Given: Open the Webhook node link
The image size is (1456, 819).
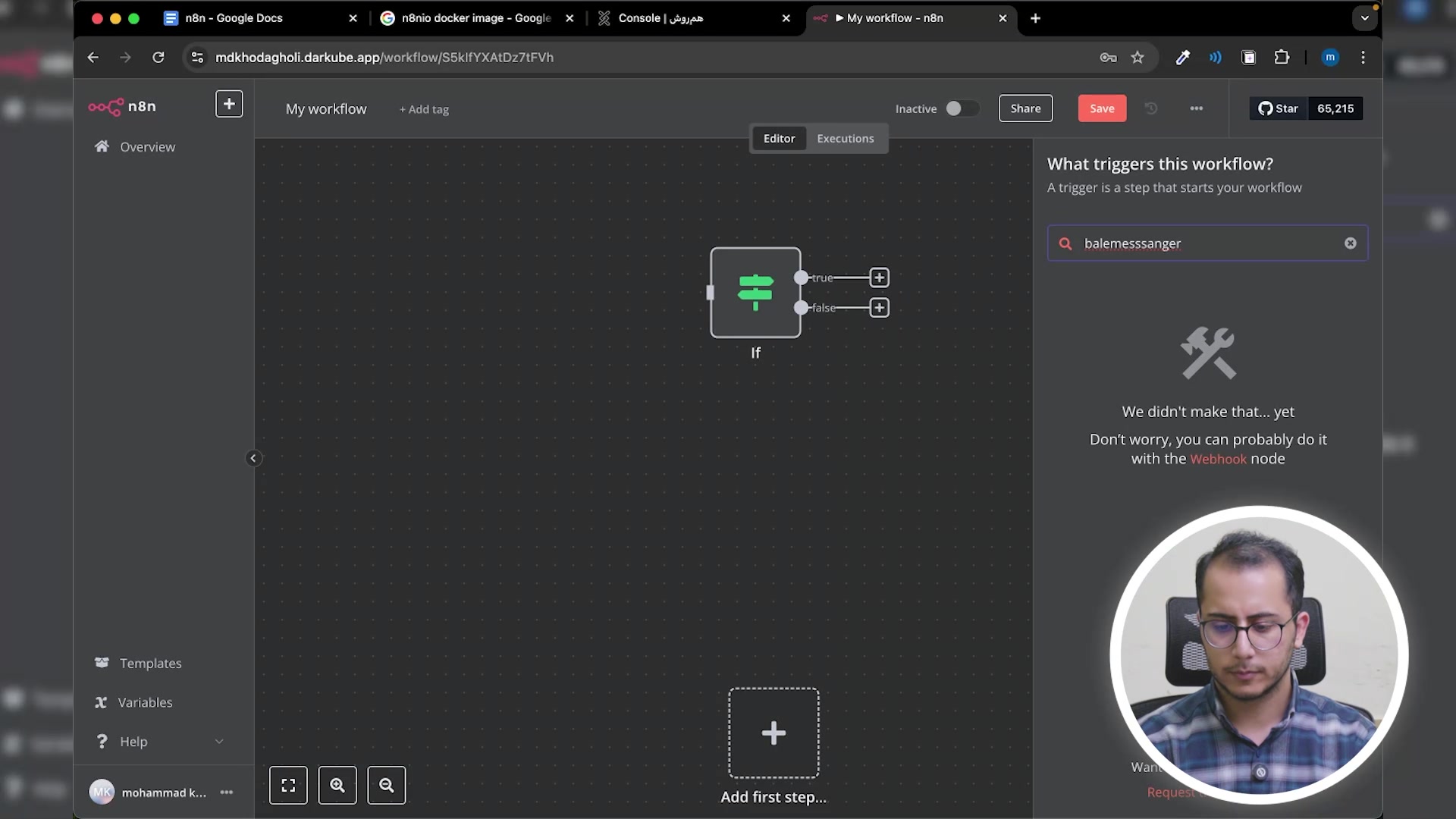Looking at the screenshot, I should tap(1218, 459).
